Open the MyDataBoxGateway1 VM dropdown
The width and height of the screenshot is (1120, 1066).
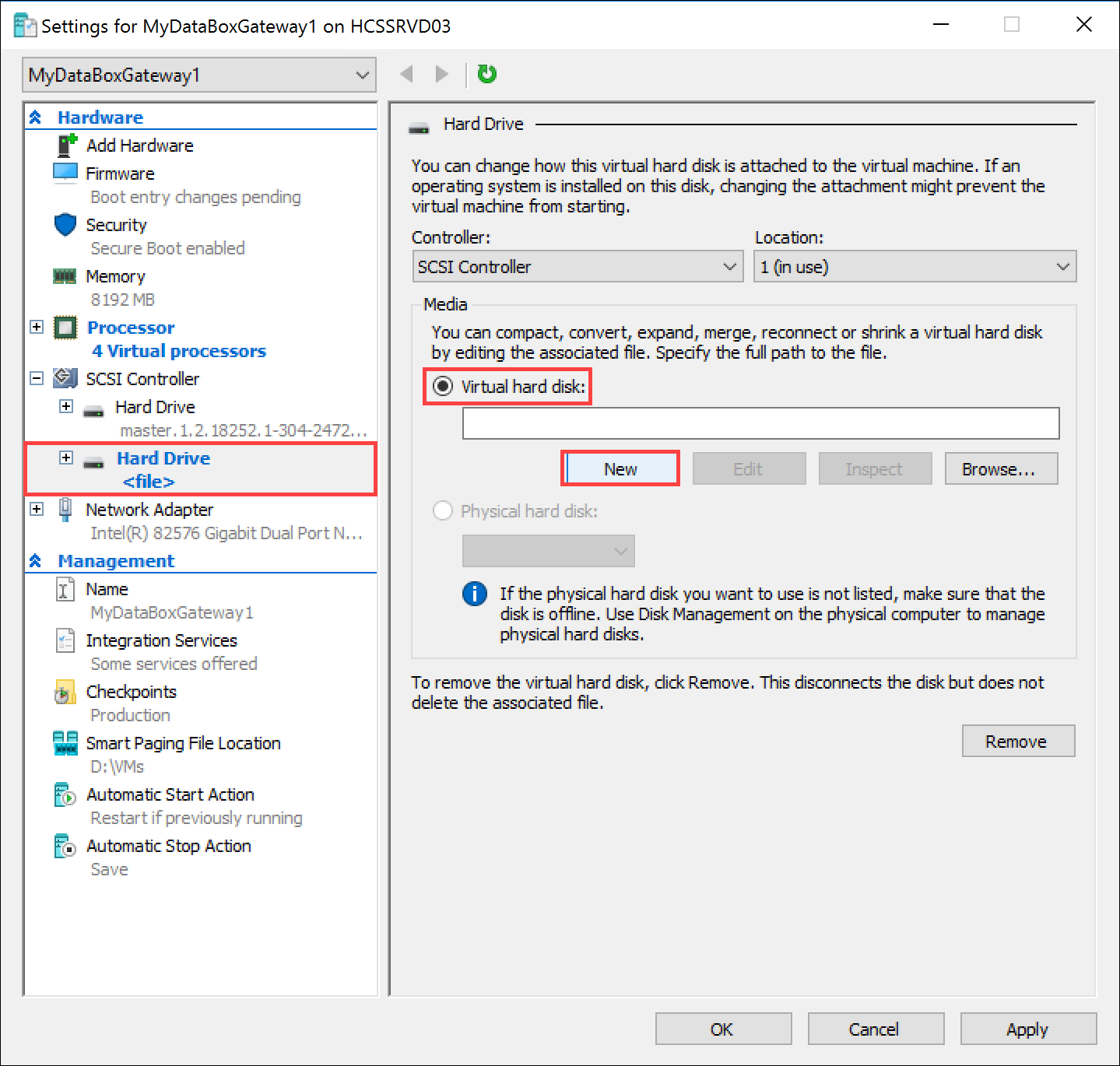(199, 75)
